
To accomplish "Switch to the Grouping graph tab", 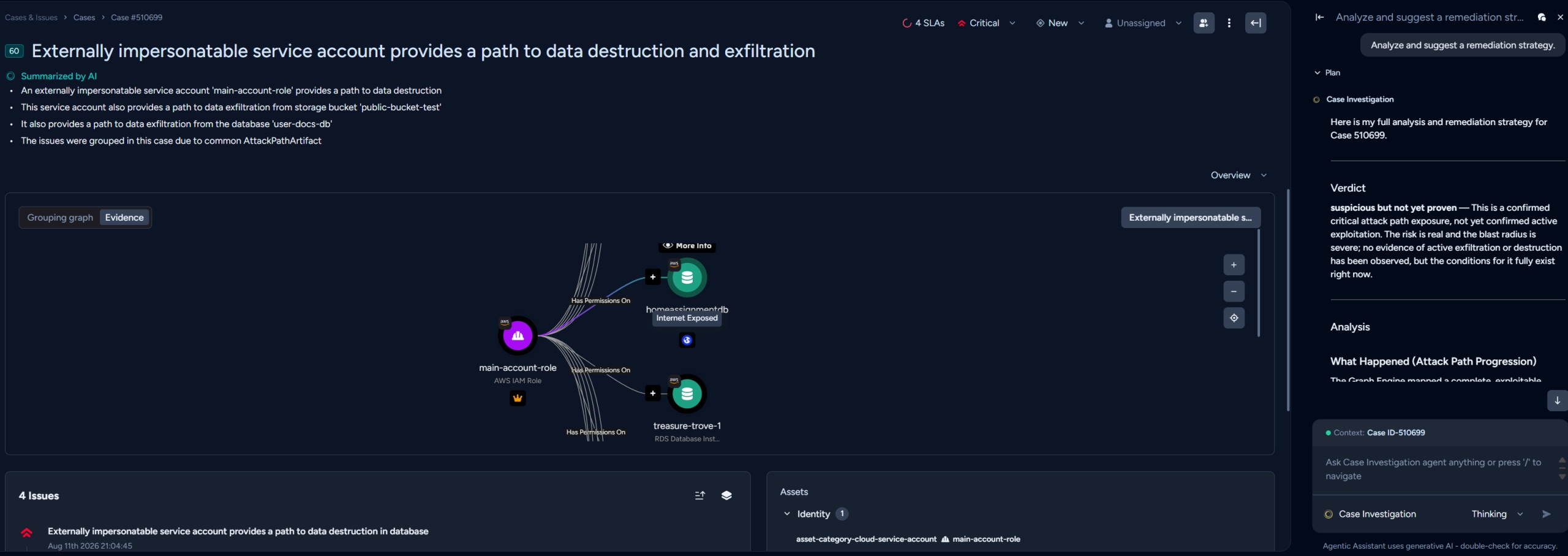I will [60, 218].
